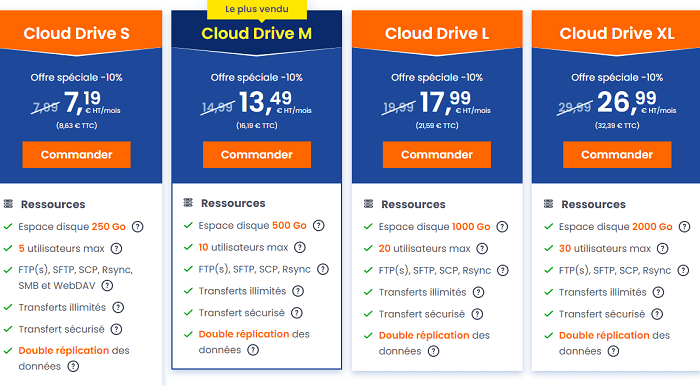Show help for Double réplication in Drive S
The width and height of the screenshot is (700, 386).
pyautogui.click(x=73, y=366)
